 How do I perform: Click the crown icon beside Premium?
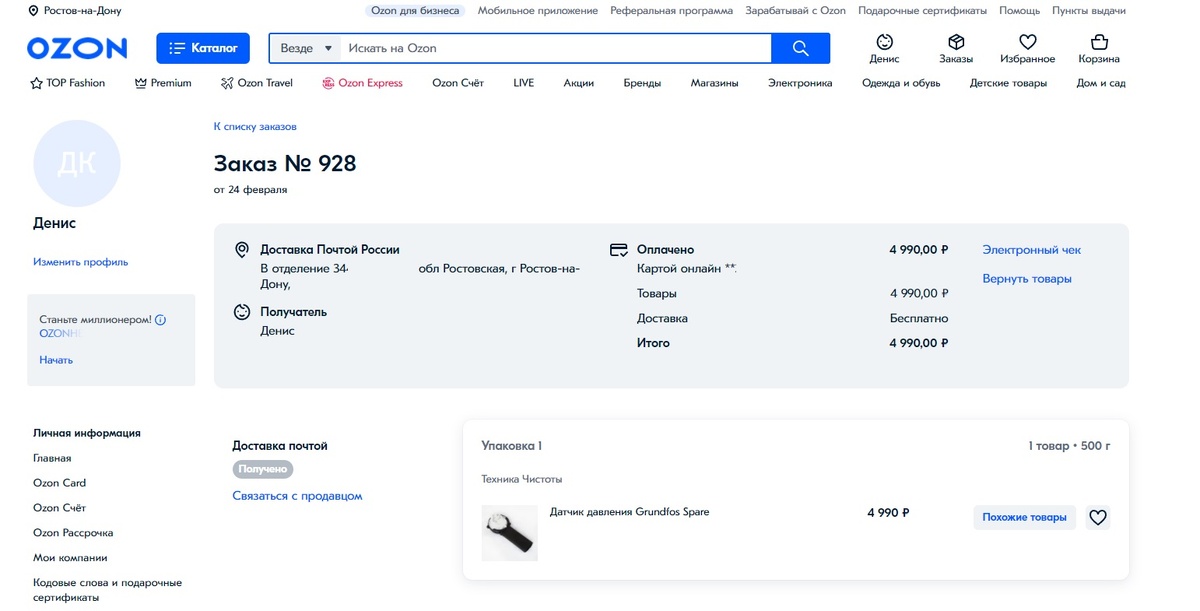point(140,83)
